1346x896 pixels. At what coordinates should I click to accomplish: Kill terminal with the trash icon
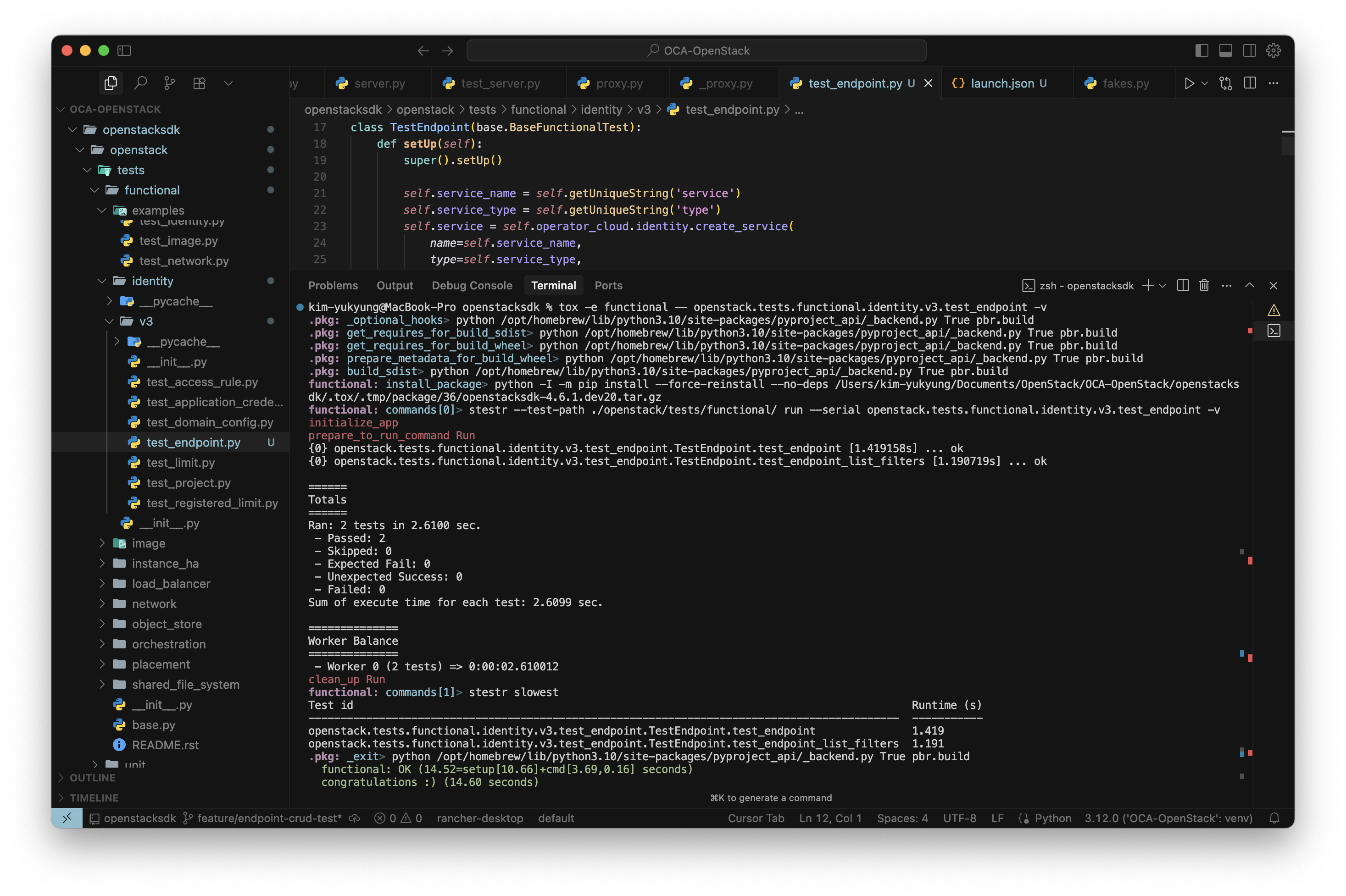[x=1204, y=285]
